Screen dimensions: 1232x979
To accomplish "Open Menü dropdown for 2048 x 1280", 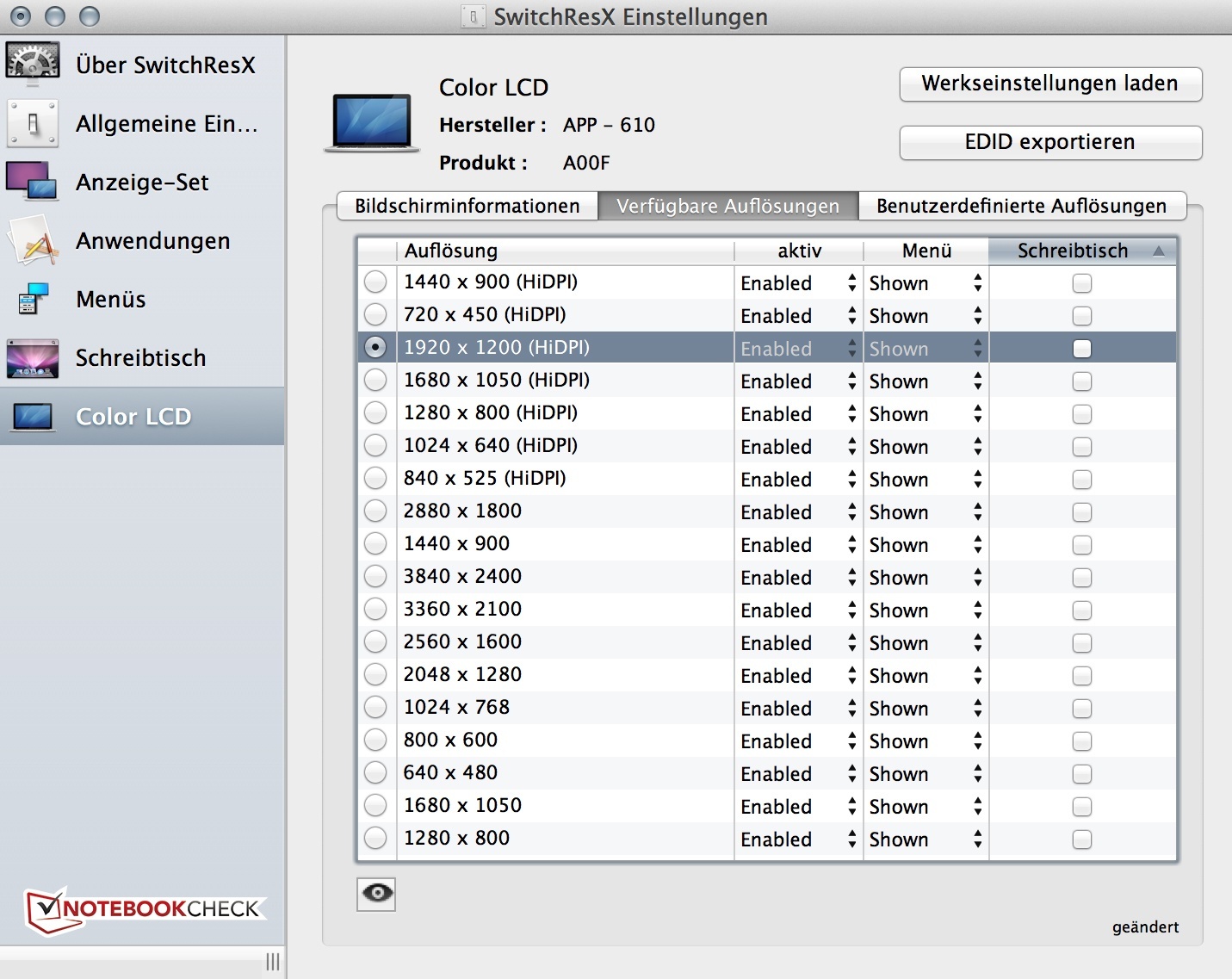I will pyautogui.click(x=926, y=676).
